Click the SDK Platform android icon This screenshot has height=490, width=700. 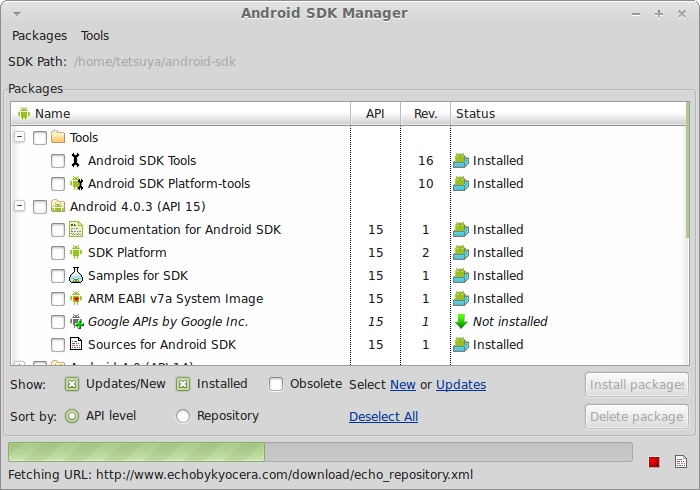coord(76,252)
